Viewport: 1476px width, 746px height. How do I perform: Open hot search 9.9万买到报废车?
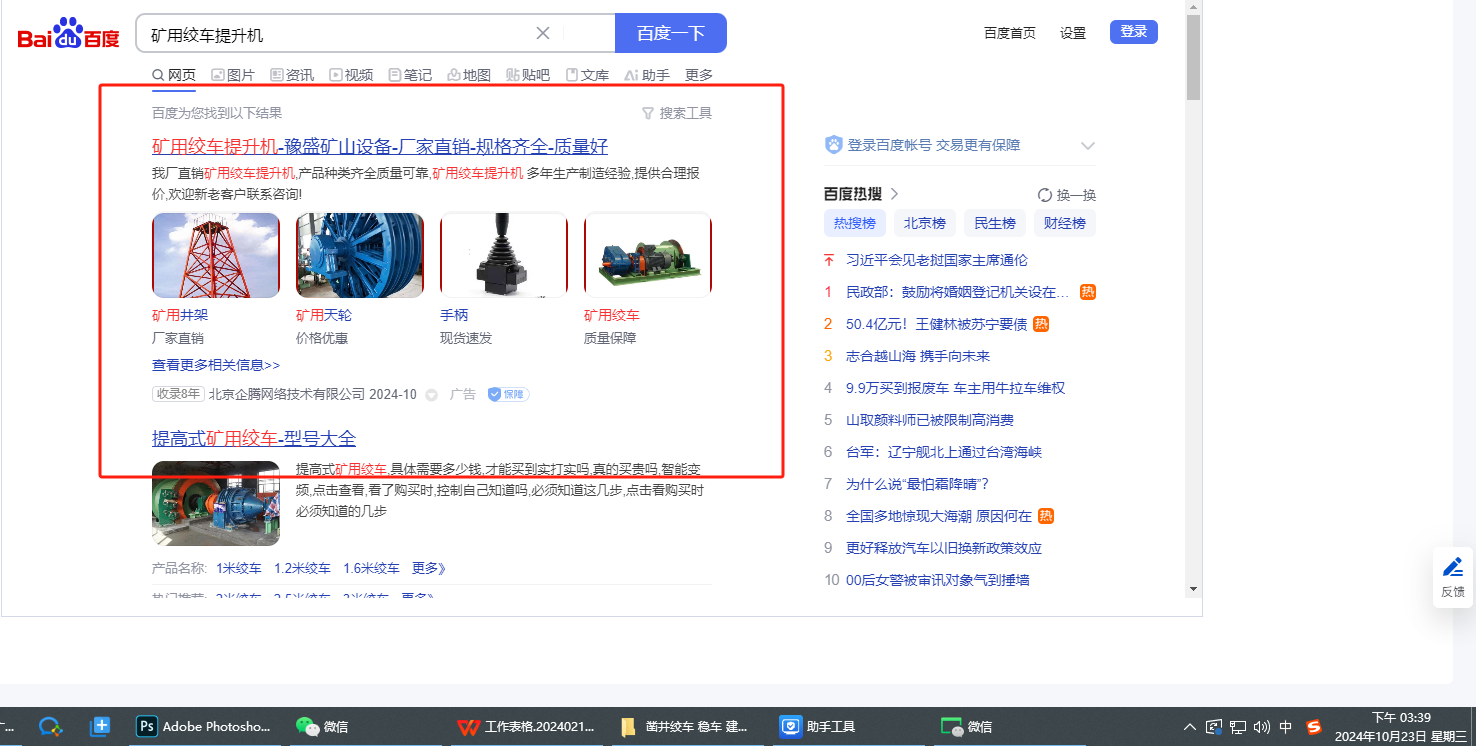point(955,388)
